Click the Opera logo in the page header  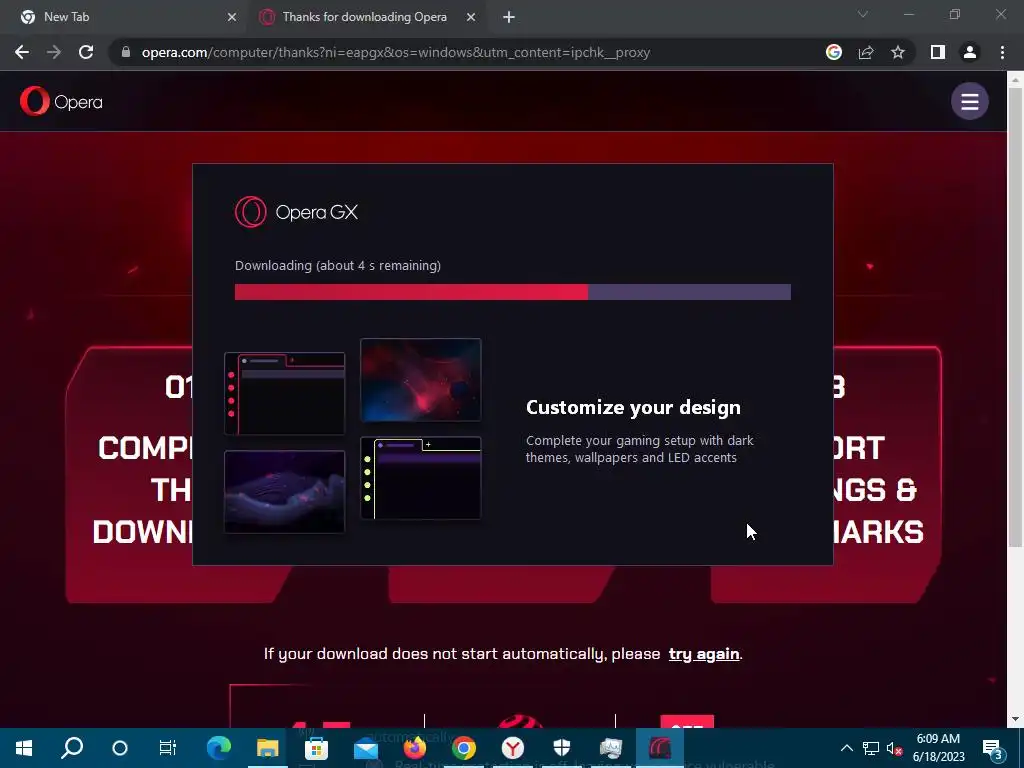click(x=61, y=101)
